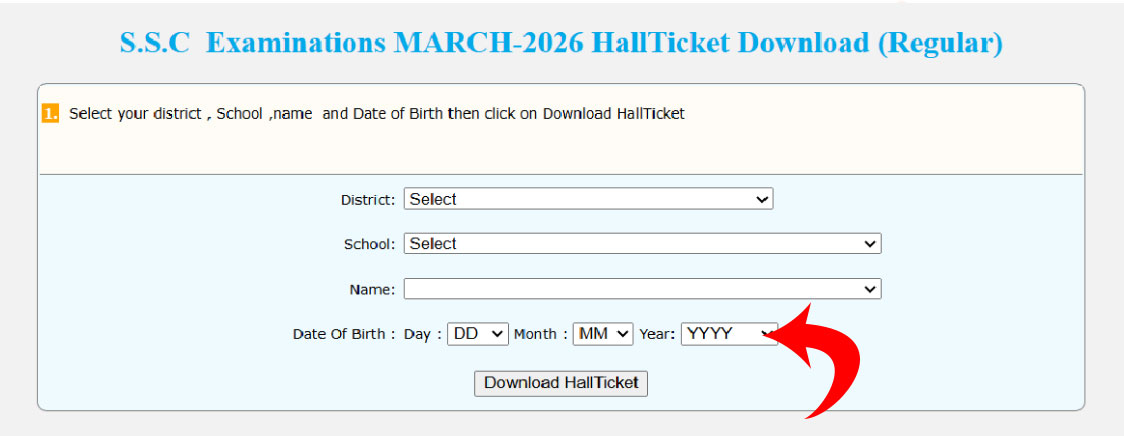The height and width of the screenshot is (436, 1124).
Task: Click the "District:" field label
Action: 368,200
